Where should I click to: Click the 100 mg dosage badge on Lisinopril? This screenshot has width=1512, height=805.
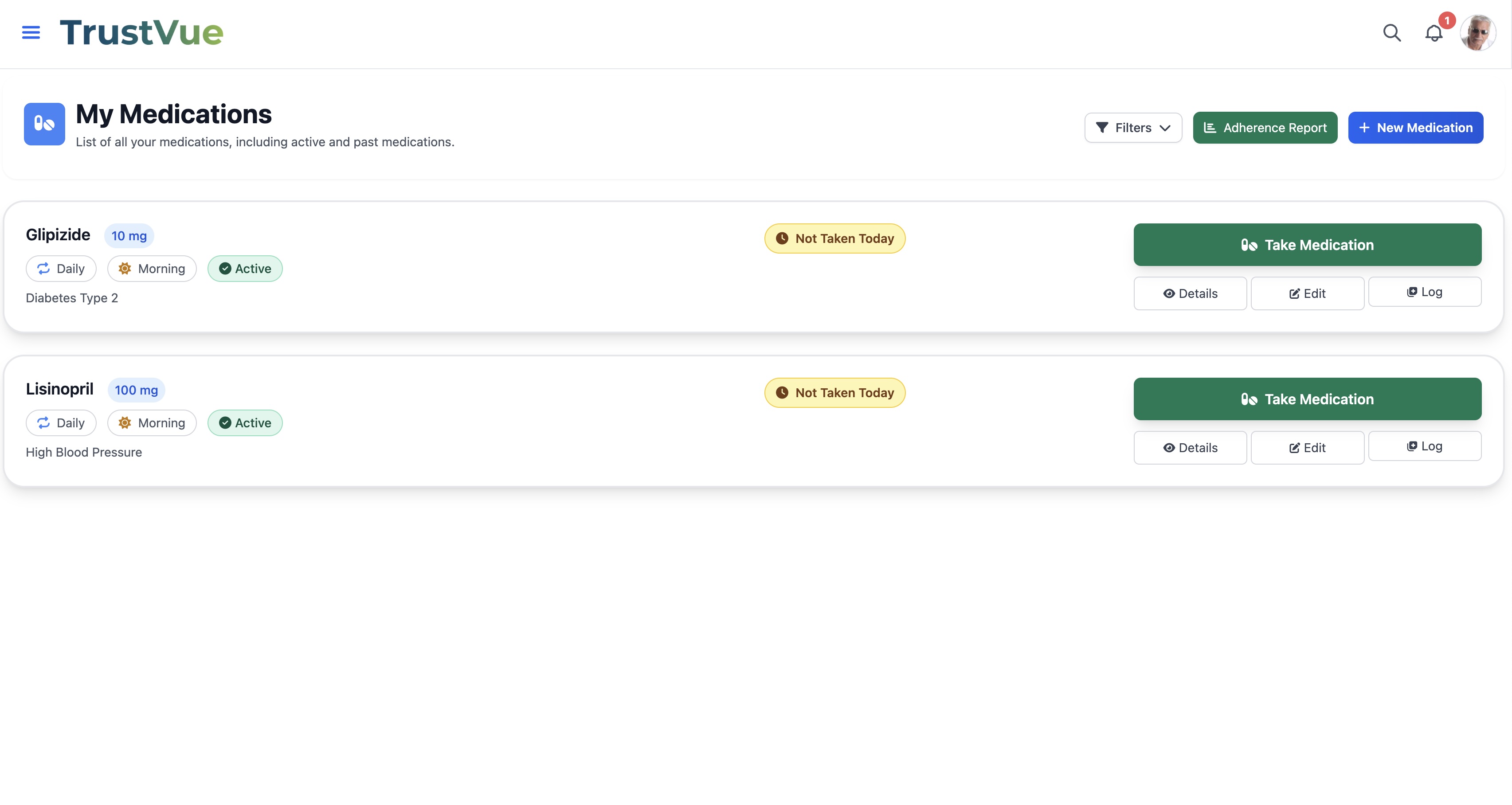(x=136, y=390)
